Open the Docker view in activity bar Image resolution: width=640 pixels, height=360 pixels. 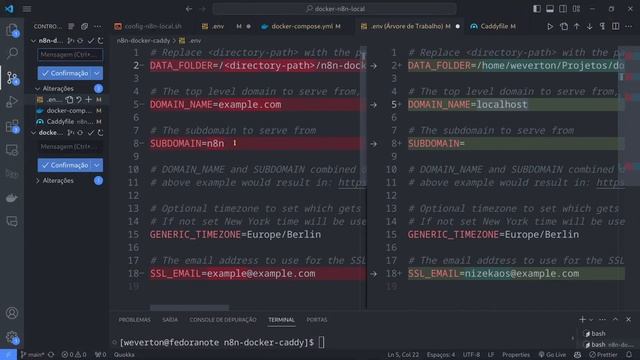(12, 198)
